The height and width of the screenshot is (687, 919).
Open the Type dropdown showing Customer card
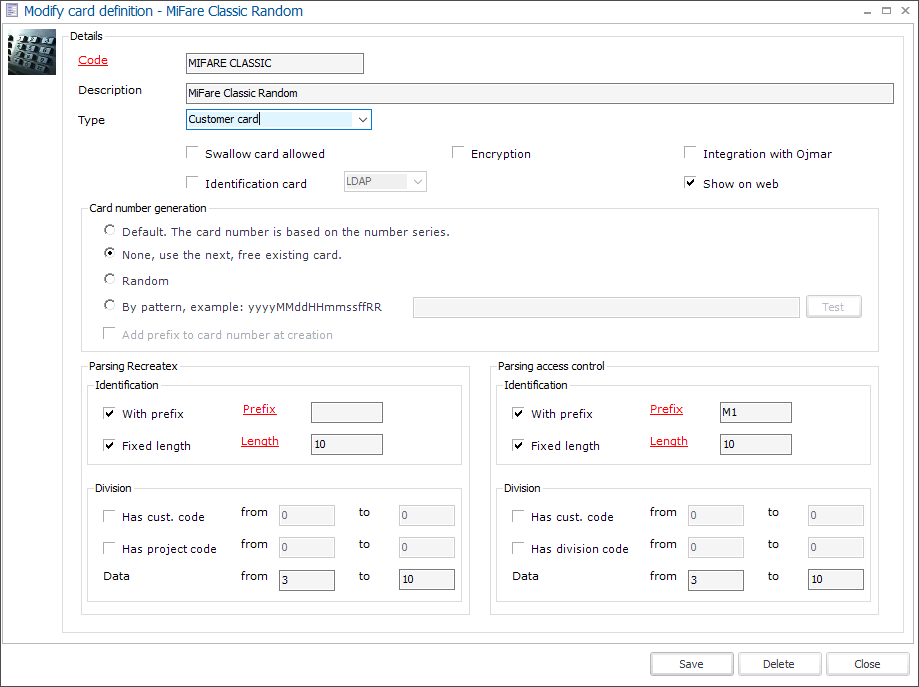coord(364,119)
